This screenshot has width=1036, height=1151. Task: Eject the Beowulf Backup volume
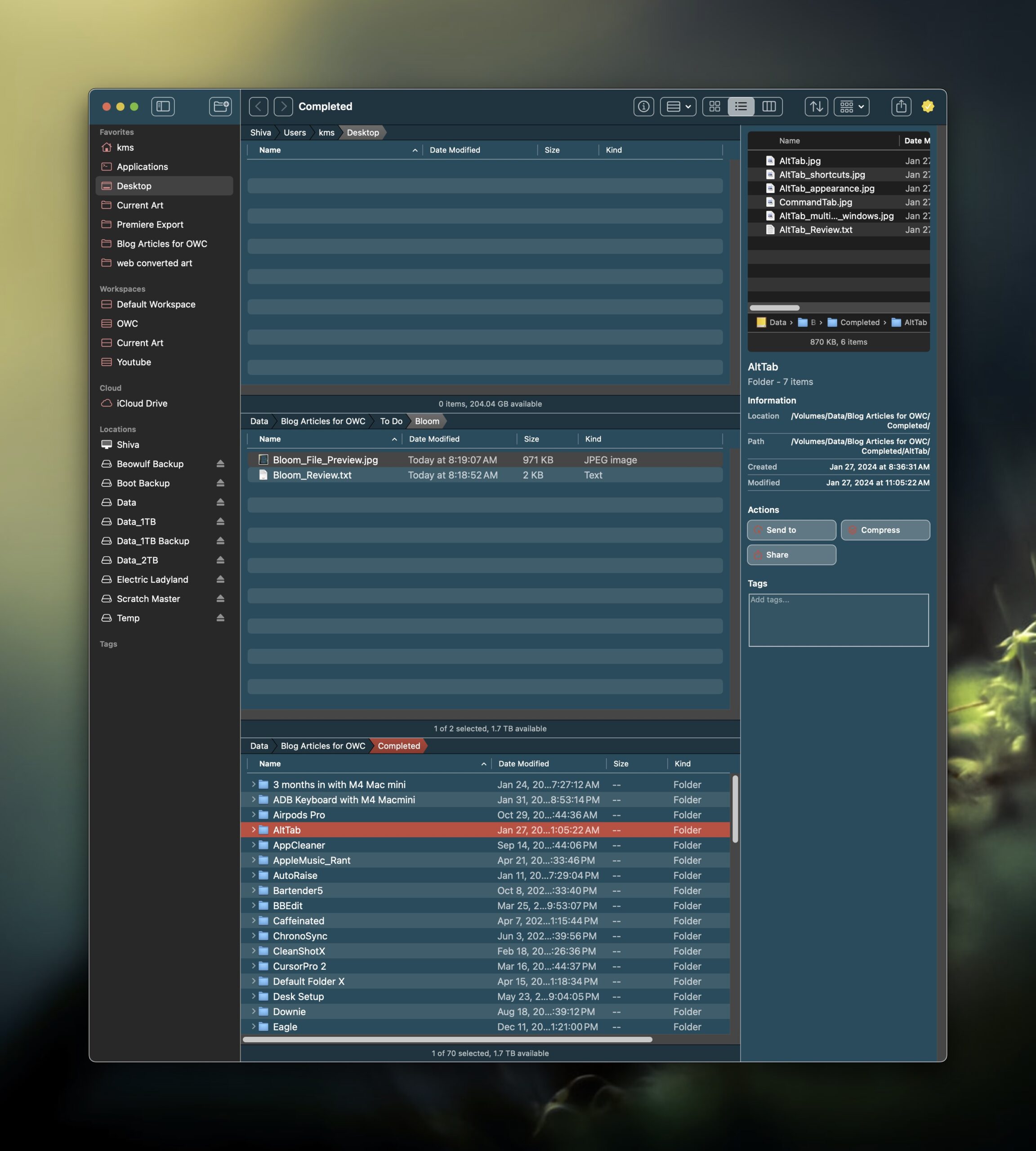click(220, 464)
